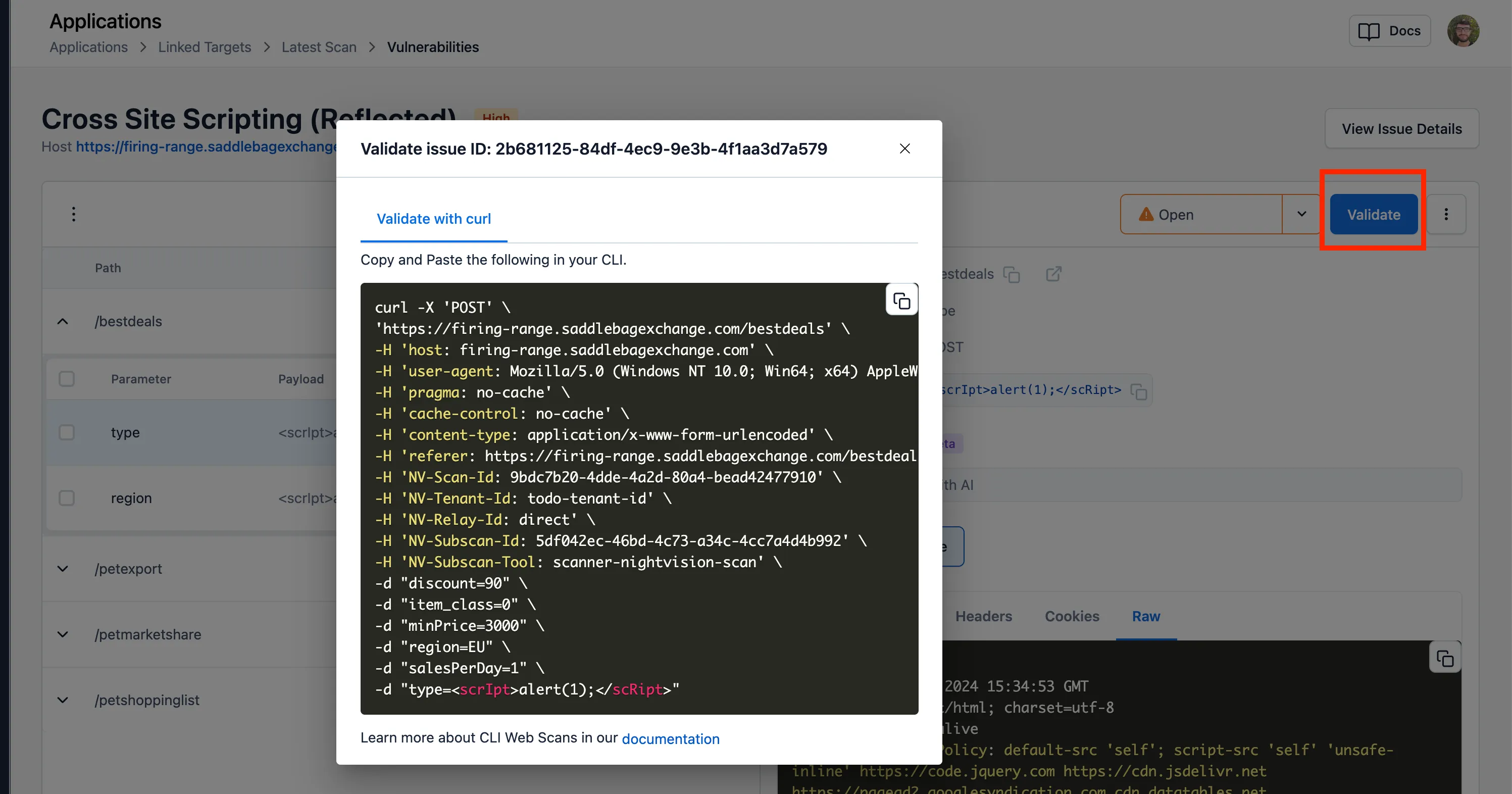Open the issue status dropdown arrow
Image resolution: width=1512 pixels, height=794 pixels.
pyautogui.click(x=1301, y=214)
